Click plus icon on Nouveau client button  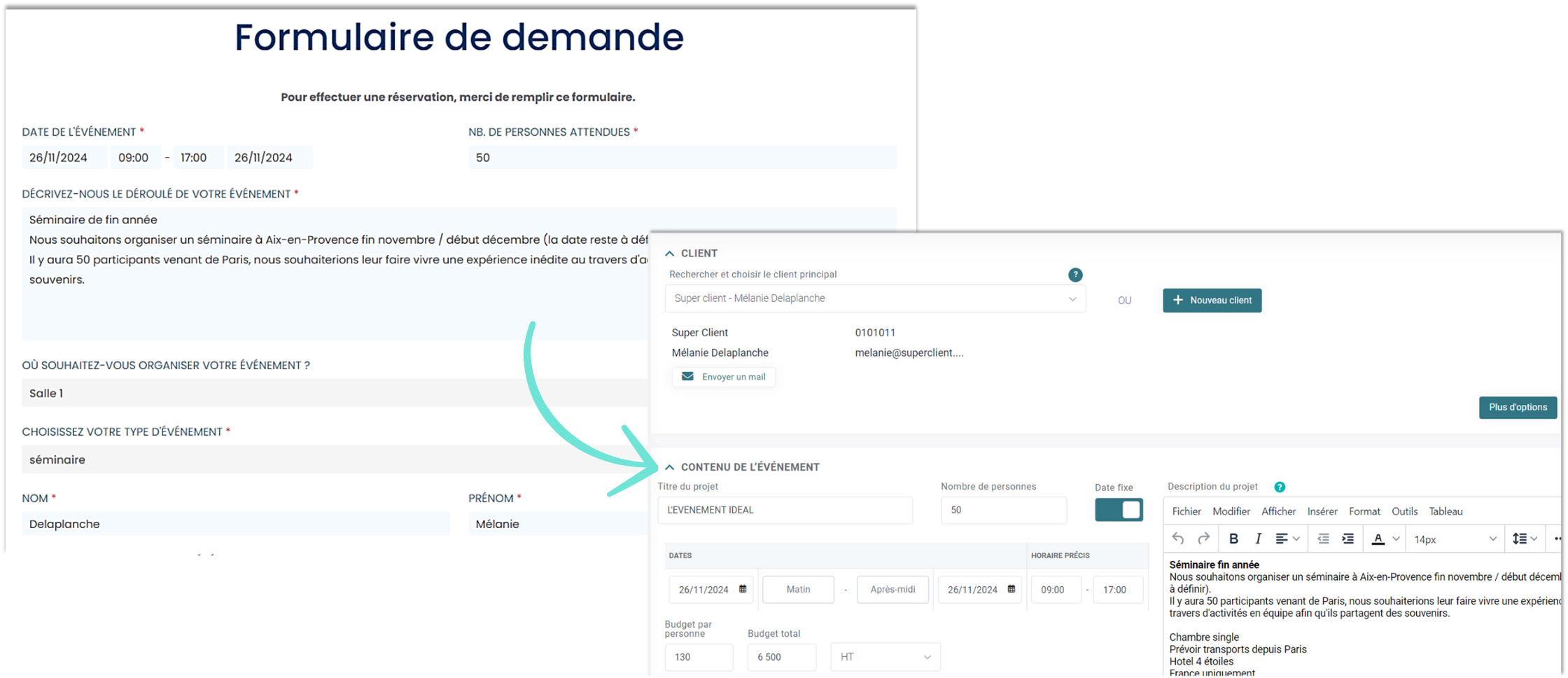tap(1178, 300)
